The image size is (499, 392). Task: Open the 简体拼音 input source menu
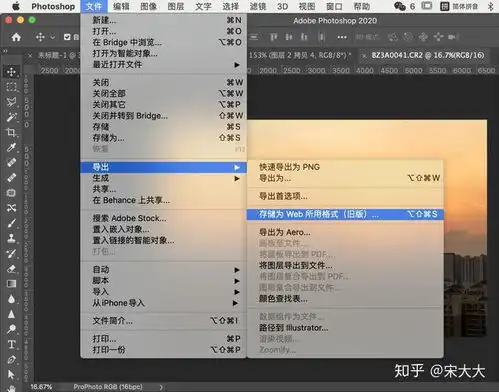pyautogui.click(x=459, y=6)
